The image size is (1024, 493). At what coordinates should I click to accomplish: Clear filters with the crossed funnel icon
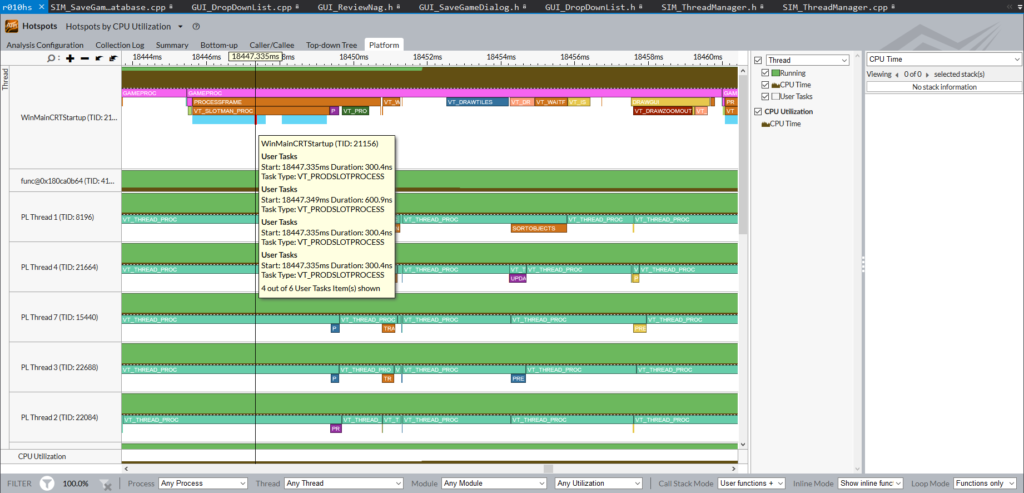tap(104, 483)
